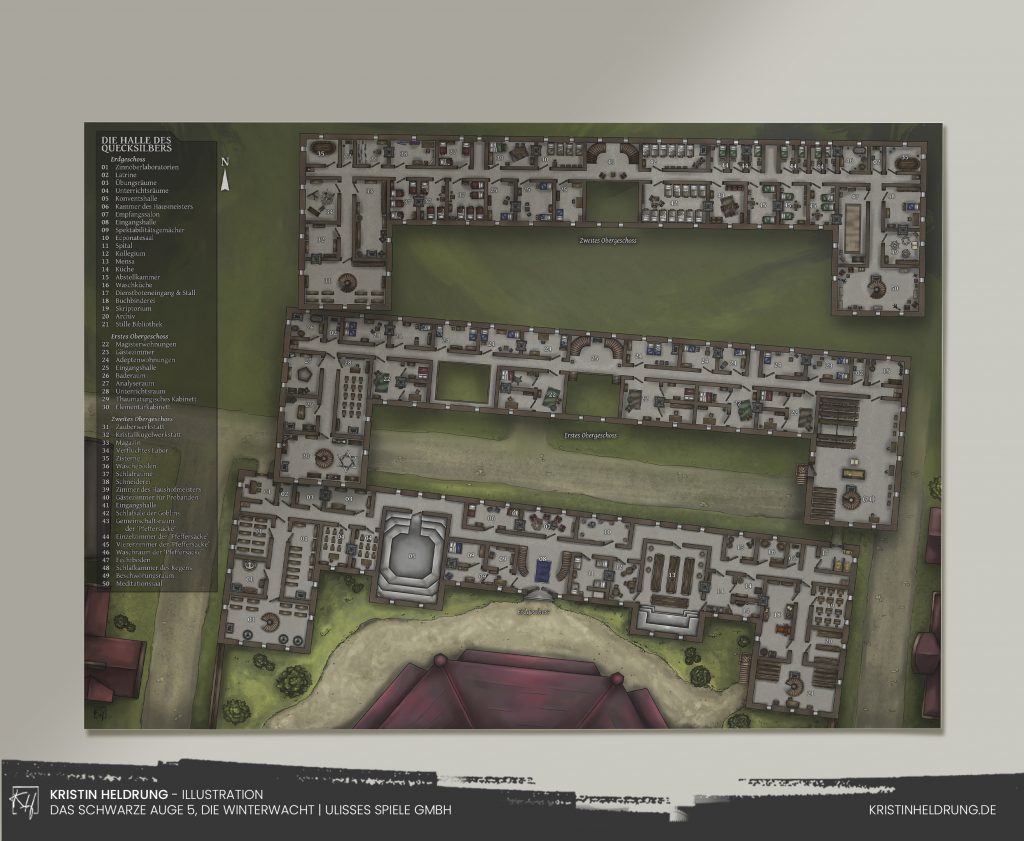Open the KRISTINHELDRUNG.DE website link
The width and height of the screenshot is (1024, 841).
[x=932, y=810]
